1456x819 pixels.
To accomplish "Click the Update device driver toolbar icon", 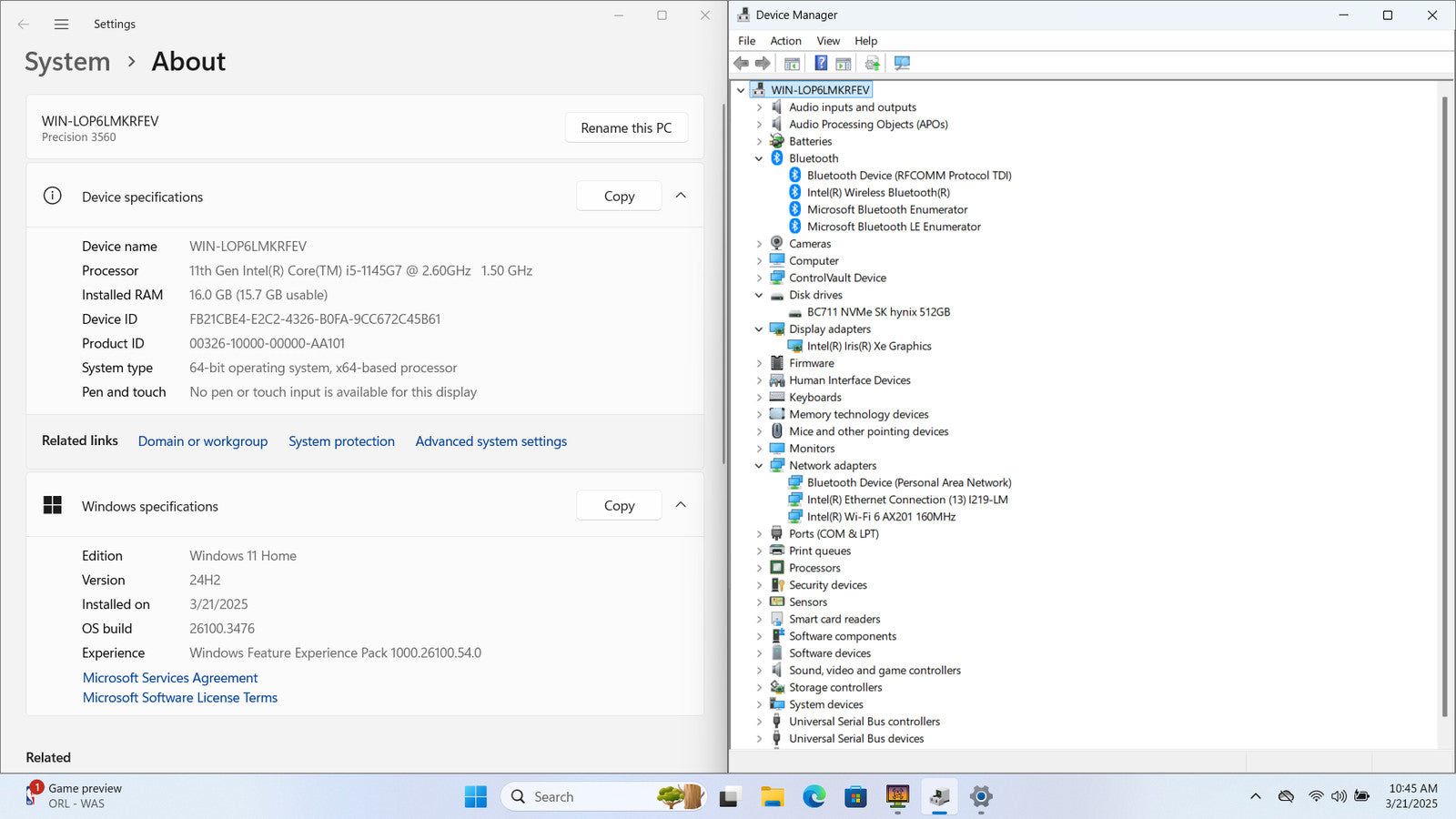I will tap(873, 63).
